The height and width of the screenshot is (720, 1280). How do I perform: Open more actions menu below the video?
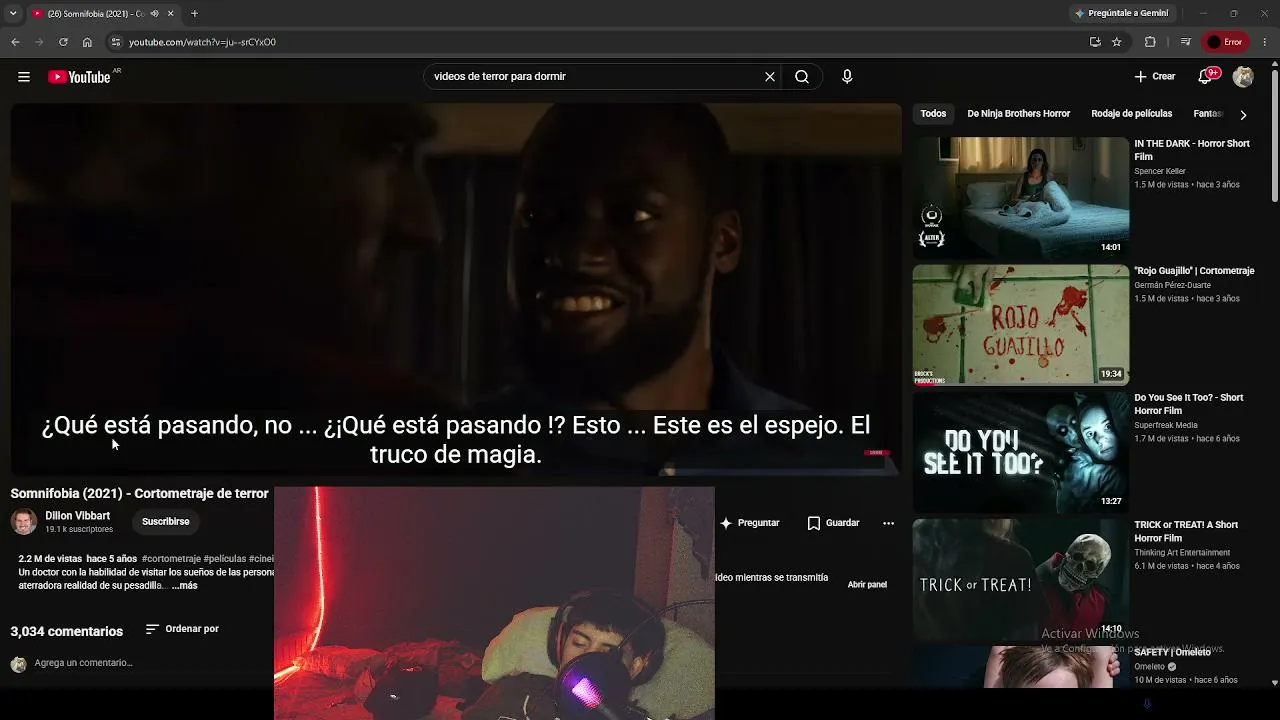point(888,523)
